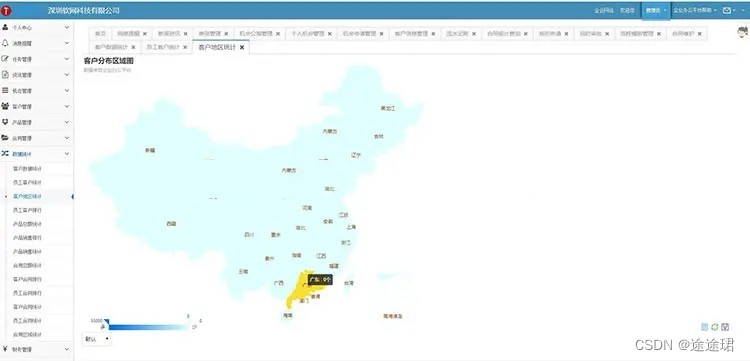Click the people icon beside 客户管理
The width and height of the screenshot is (750, 361).
pos(5,106)
